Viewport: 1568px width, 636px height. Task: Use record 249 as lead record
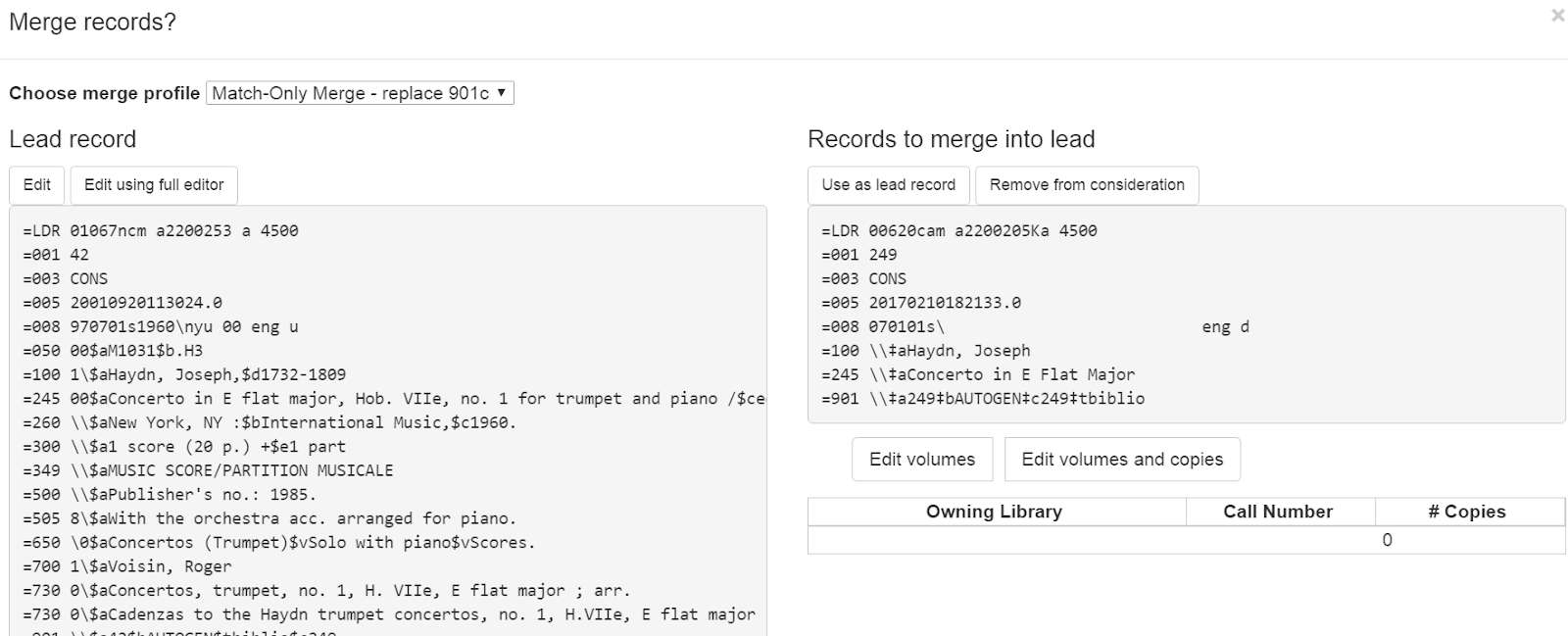click(x=887, y=184)
